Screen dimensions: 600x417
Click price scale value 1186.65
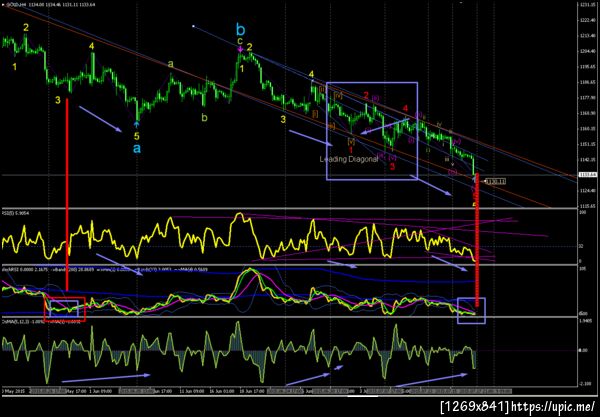(x=586, y=82)
